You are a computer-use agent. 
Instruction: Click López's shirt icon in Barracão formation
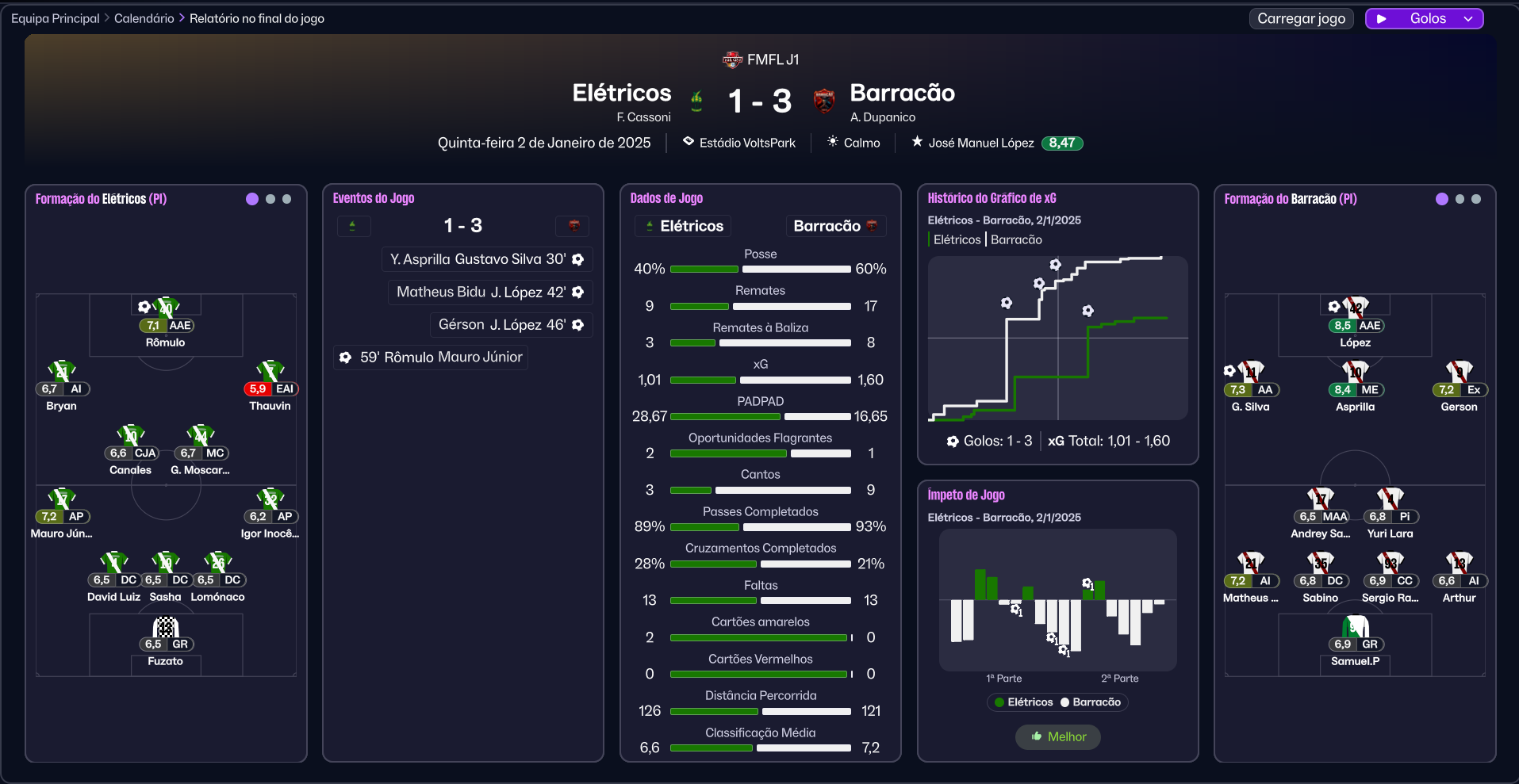point(1356,307)
